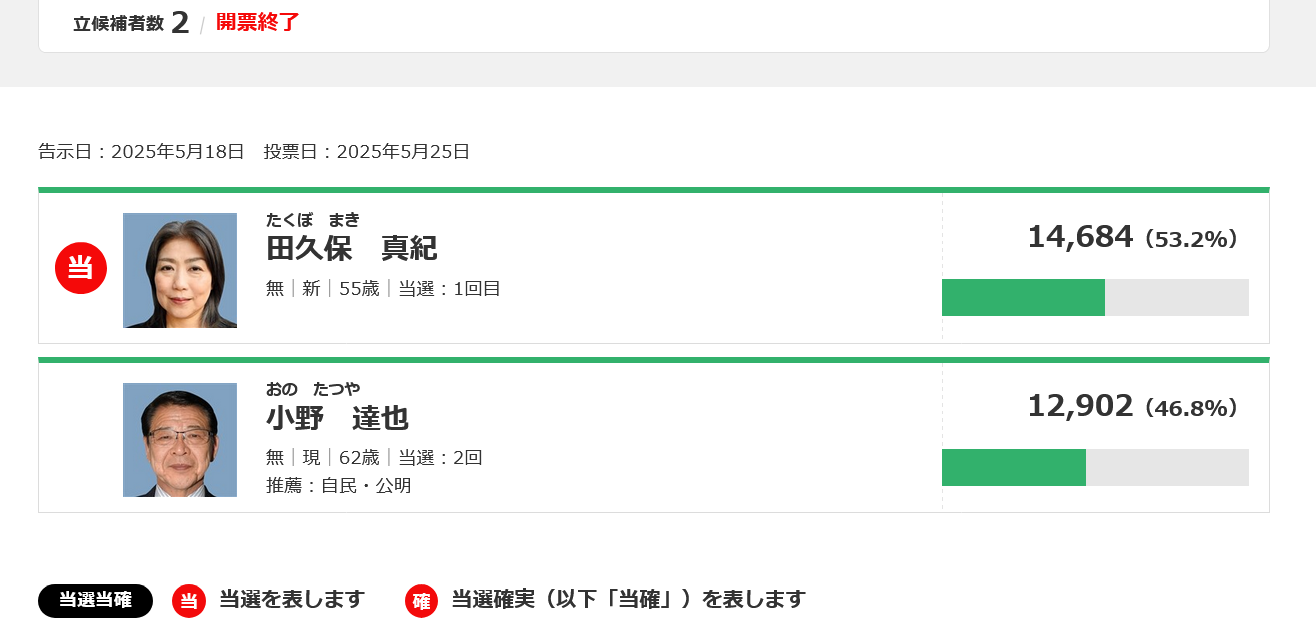Click candidate name 小野 達也
The height and width of the screenshot is (631, 1316).
click(x=337, y=418)
